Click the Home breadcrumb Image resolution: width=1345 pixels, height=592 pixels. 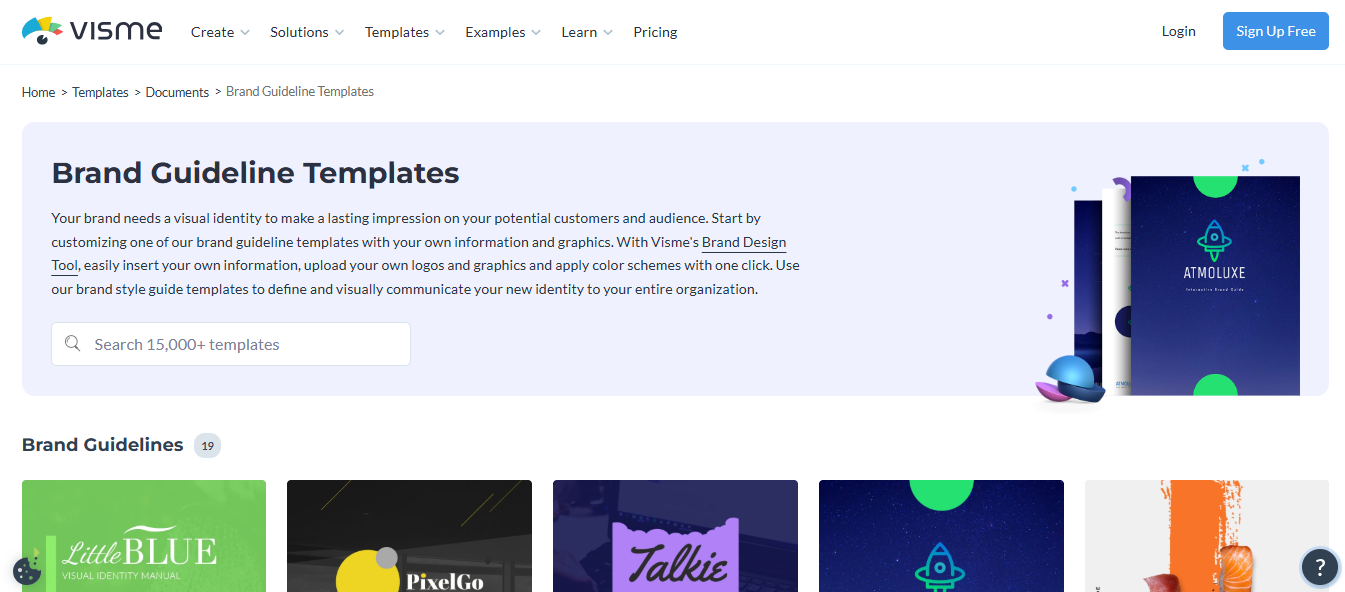click(x=38, y=91)
